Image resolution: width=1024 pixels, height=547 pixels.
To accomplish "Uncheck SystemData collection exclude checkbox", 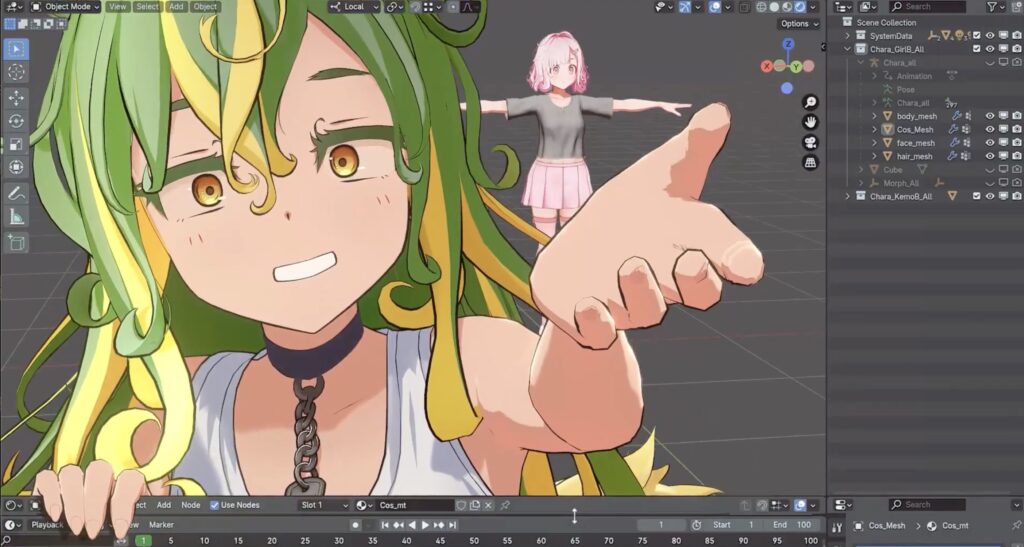I will (x=977, y=35).
